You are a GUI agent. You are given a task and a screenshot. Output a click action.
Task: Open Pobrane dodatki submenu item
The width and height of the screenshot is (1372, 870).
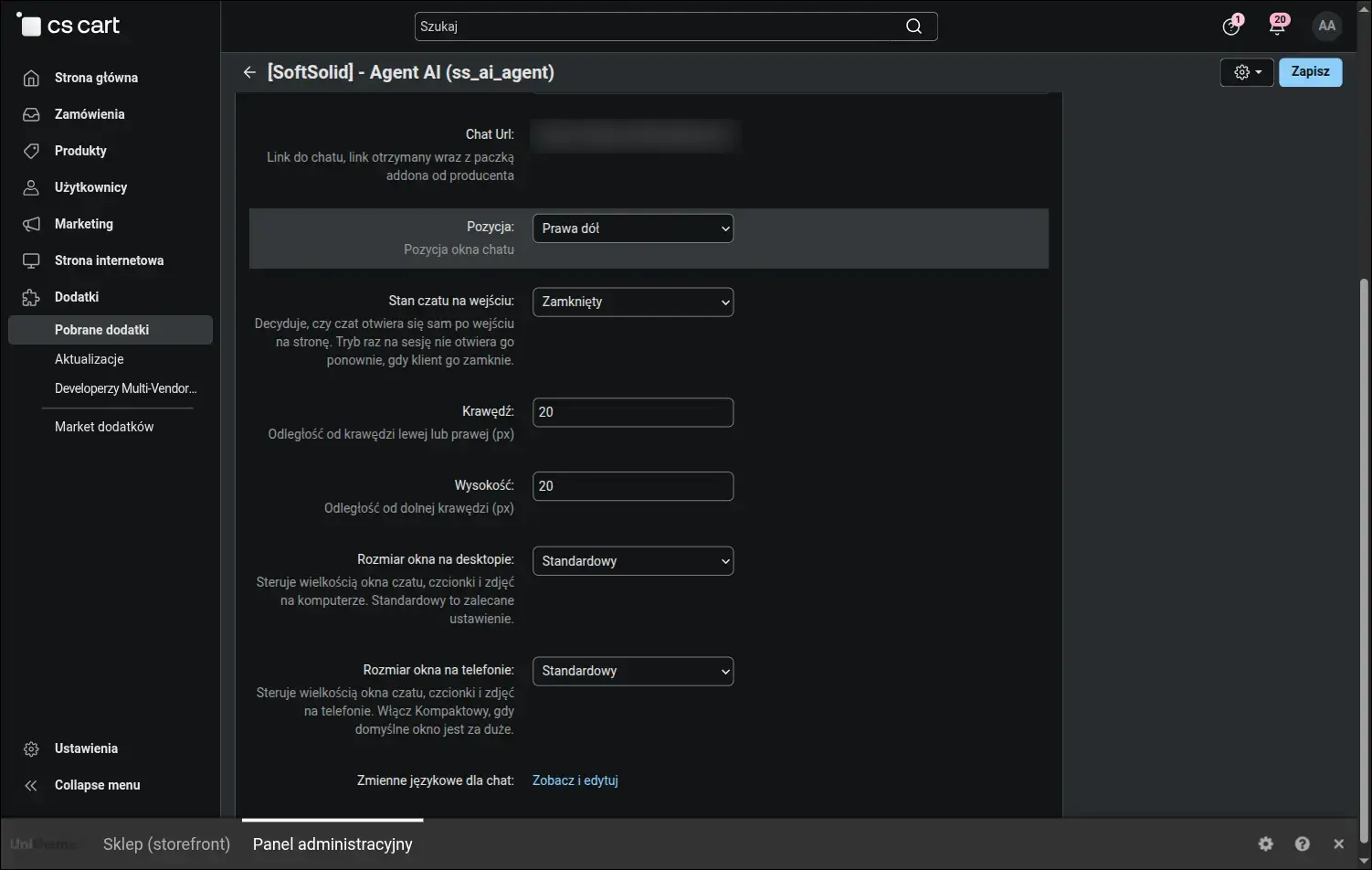pos(111,330)
